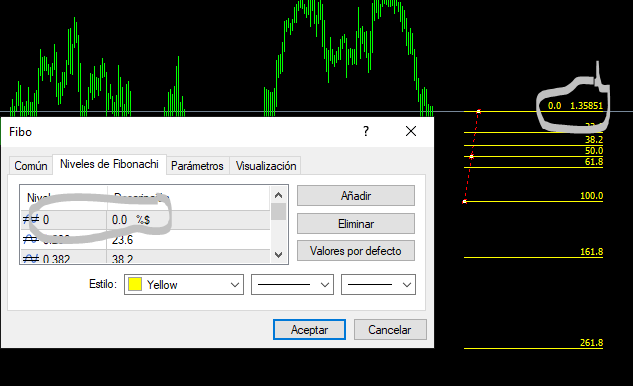Viewport: 633px width, 386px height.
Task: Open the line width dropdown
Action: (378, 285)
